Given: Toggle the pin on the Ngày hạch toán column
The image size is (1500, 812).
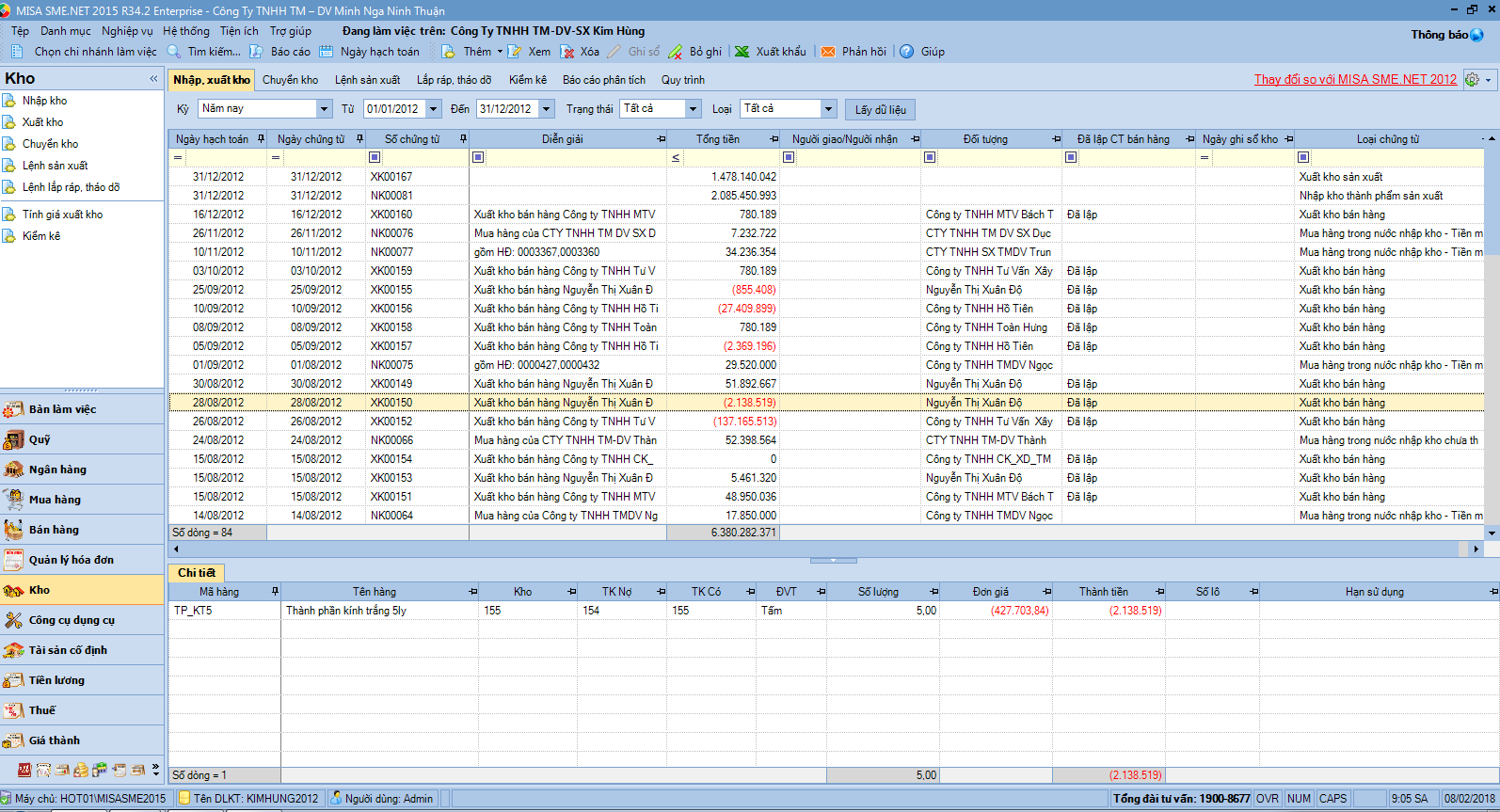Looking at the screenshot, I should click(261, 139).
